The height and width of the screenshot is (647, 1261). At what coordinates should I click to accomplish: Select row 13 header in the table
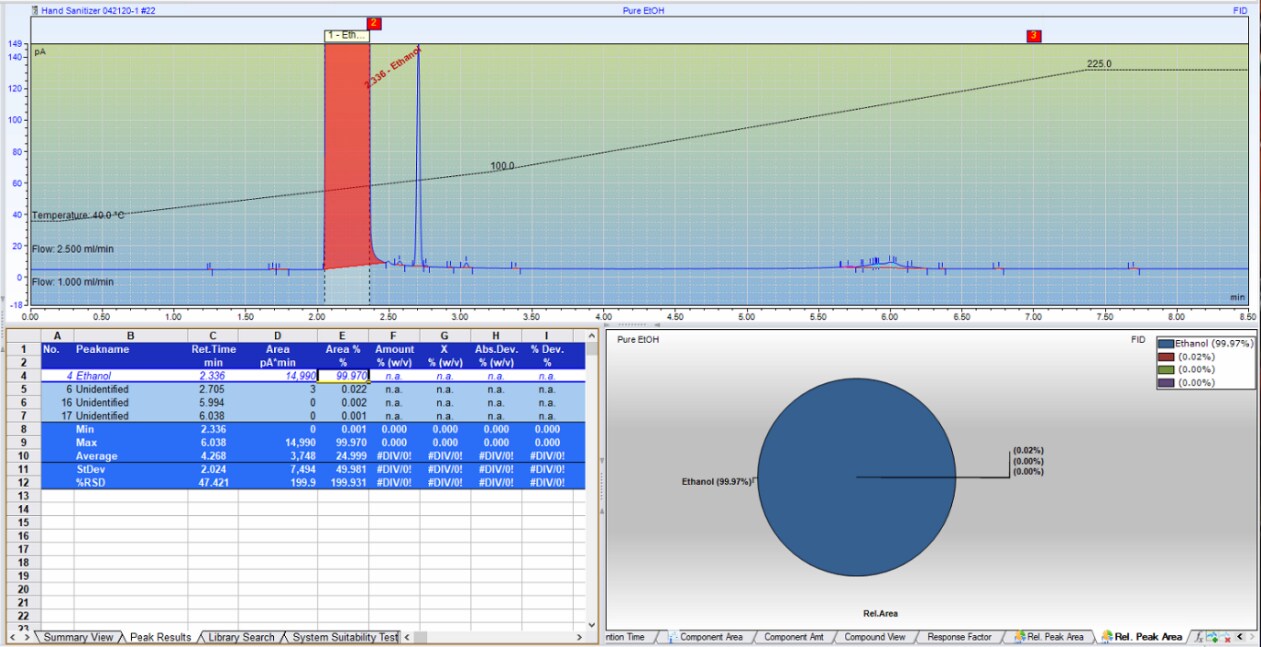tap(22, 496)
